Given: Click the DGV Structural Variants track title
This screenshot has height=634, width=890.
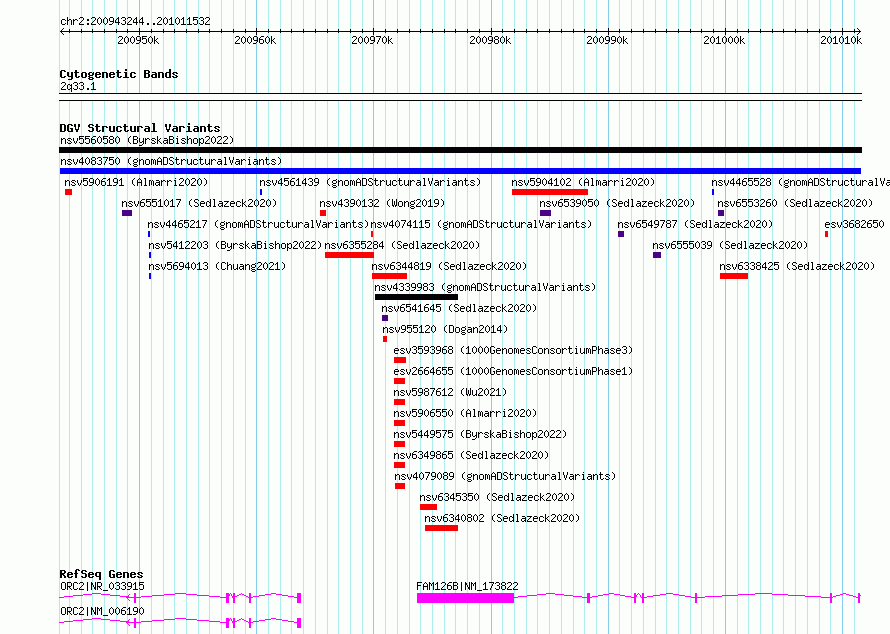Looking at the screenshot, I should point(140,128).
